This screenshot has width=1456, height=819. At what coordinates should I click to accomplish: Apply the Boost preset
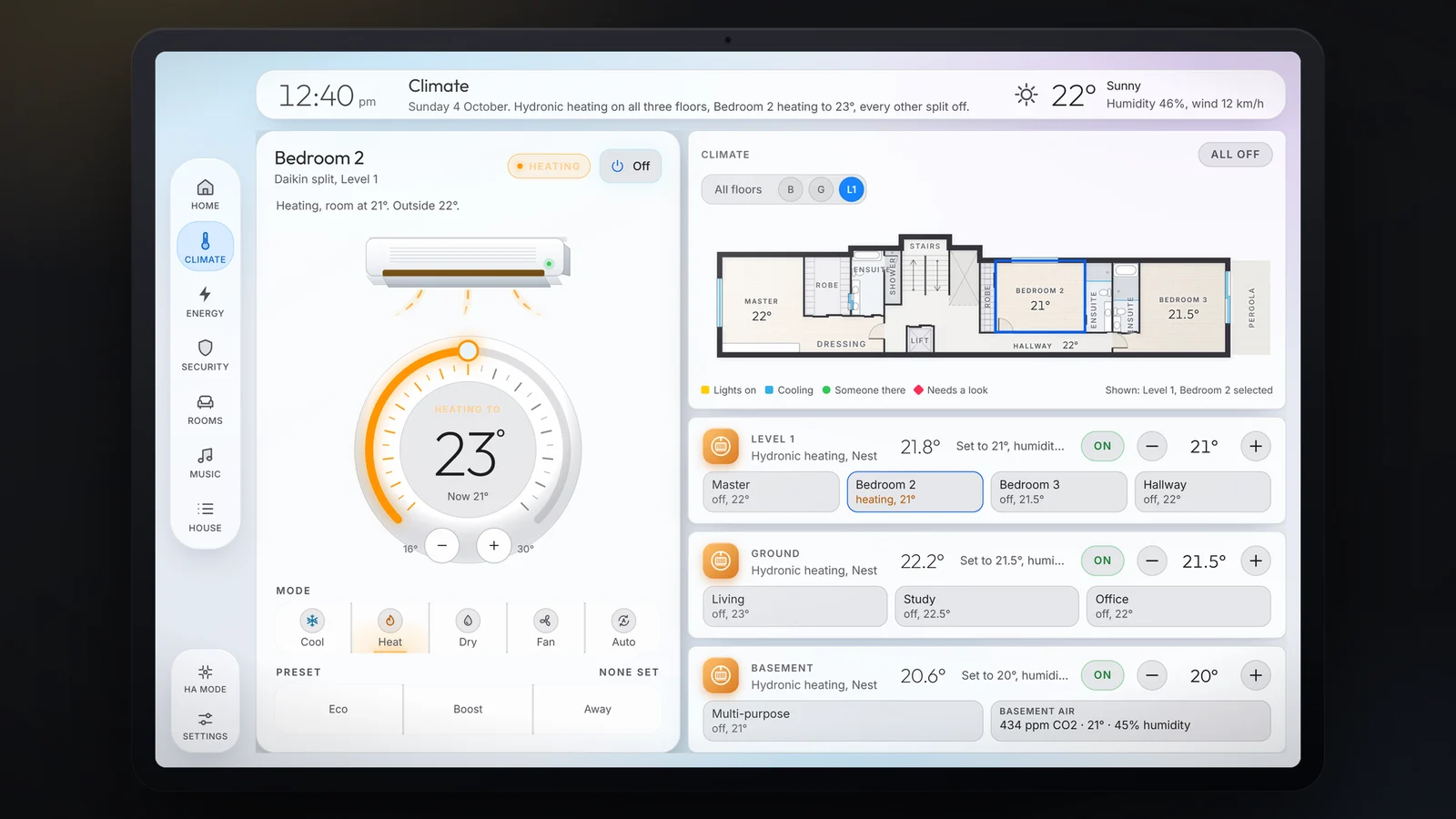[x=468, y=709]
